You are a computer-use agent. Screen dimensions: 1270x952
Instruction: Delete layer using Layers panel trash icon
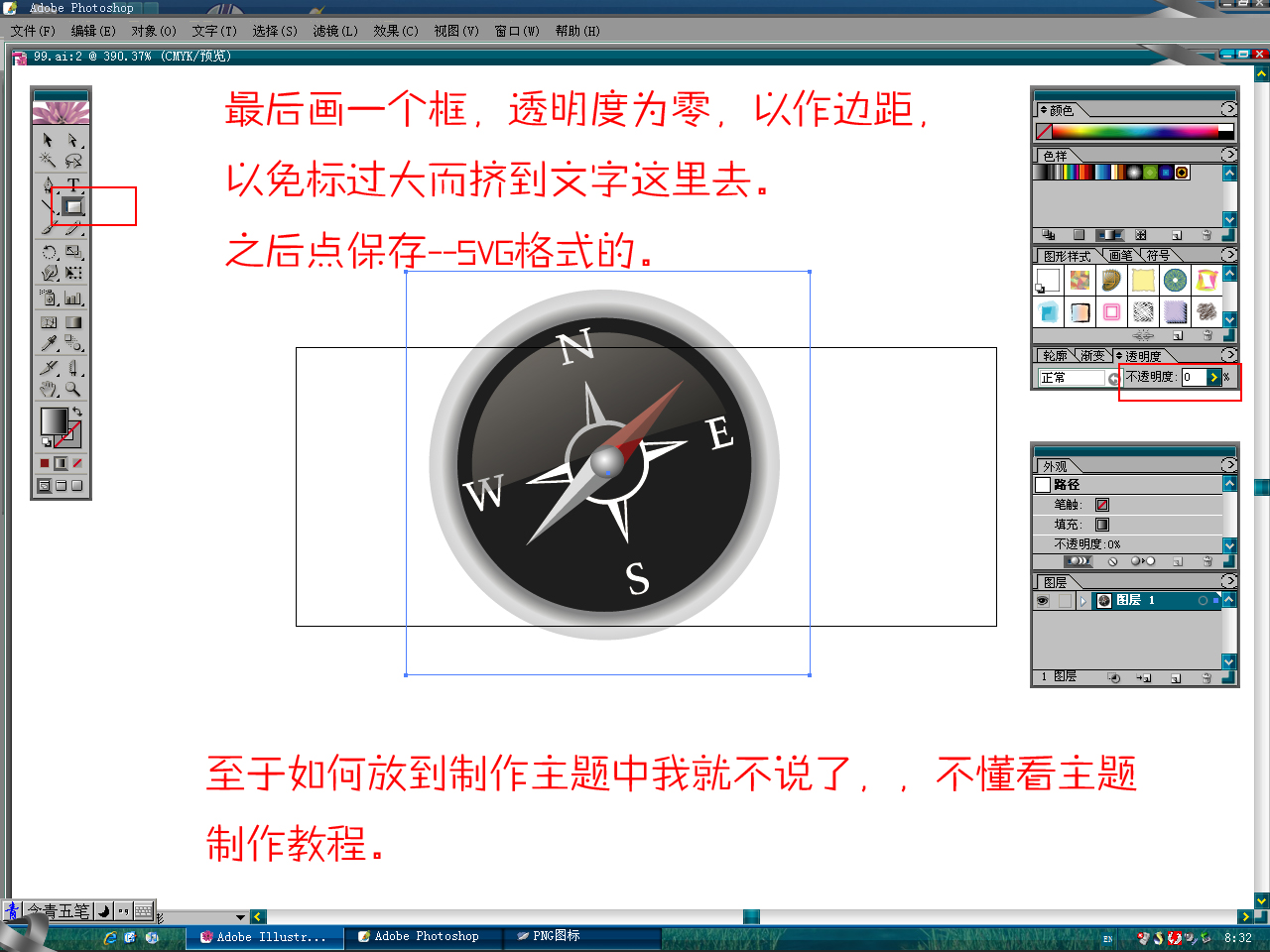coord(1206,678)
